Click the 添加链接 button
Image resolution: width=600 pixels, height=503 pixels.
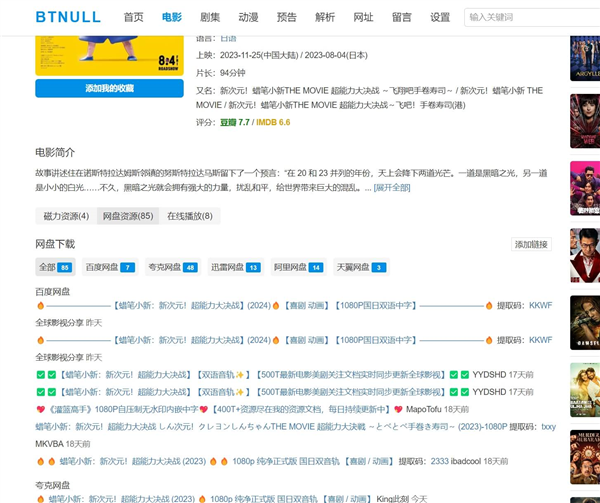531,244
